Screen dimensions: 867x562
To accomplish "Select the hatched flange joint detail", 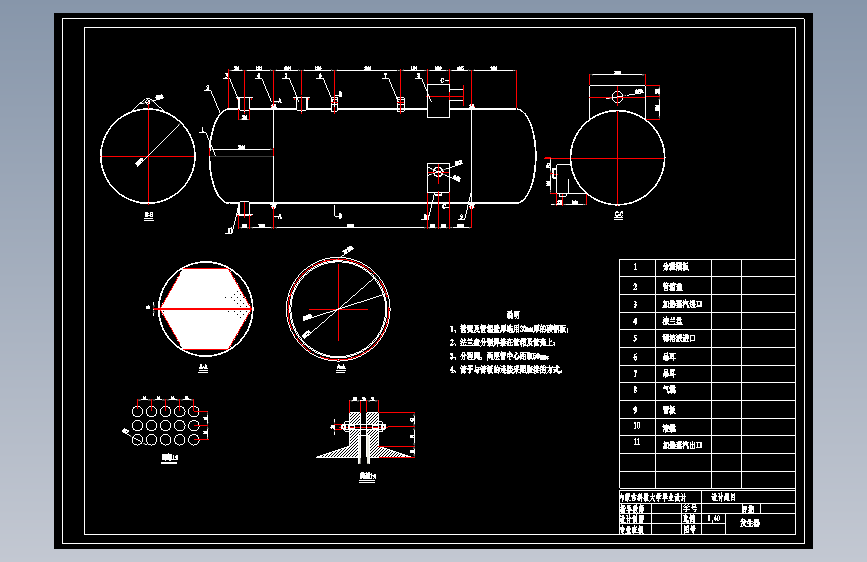I will coord(366,431).
